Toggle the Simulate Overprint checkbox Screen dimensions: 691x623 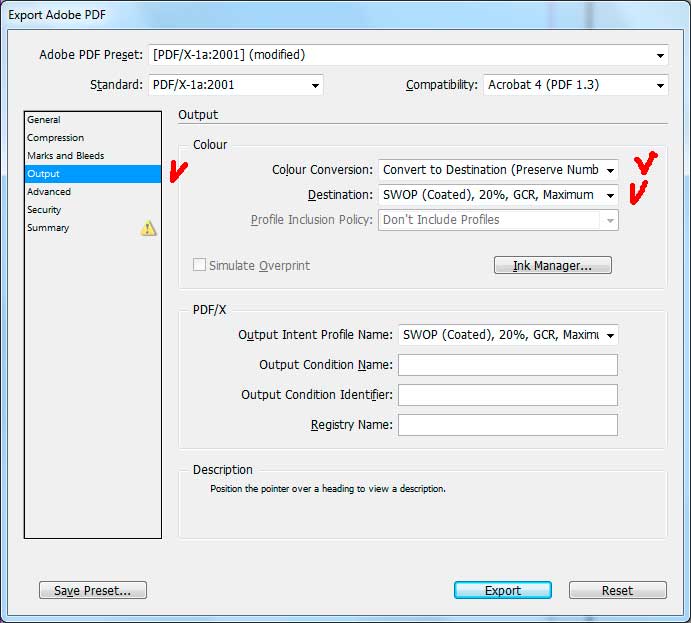point(199,265)
